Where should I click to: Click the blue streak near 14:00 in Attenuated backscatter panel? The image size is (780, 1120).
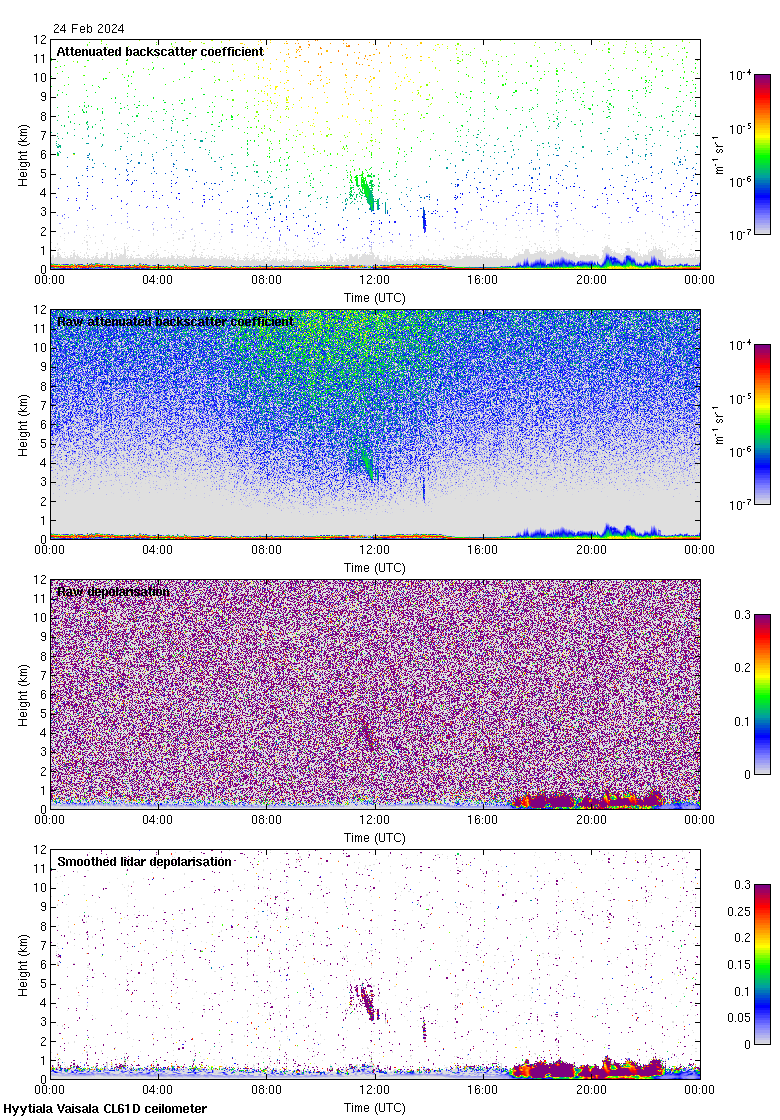coord(424,220)
